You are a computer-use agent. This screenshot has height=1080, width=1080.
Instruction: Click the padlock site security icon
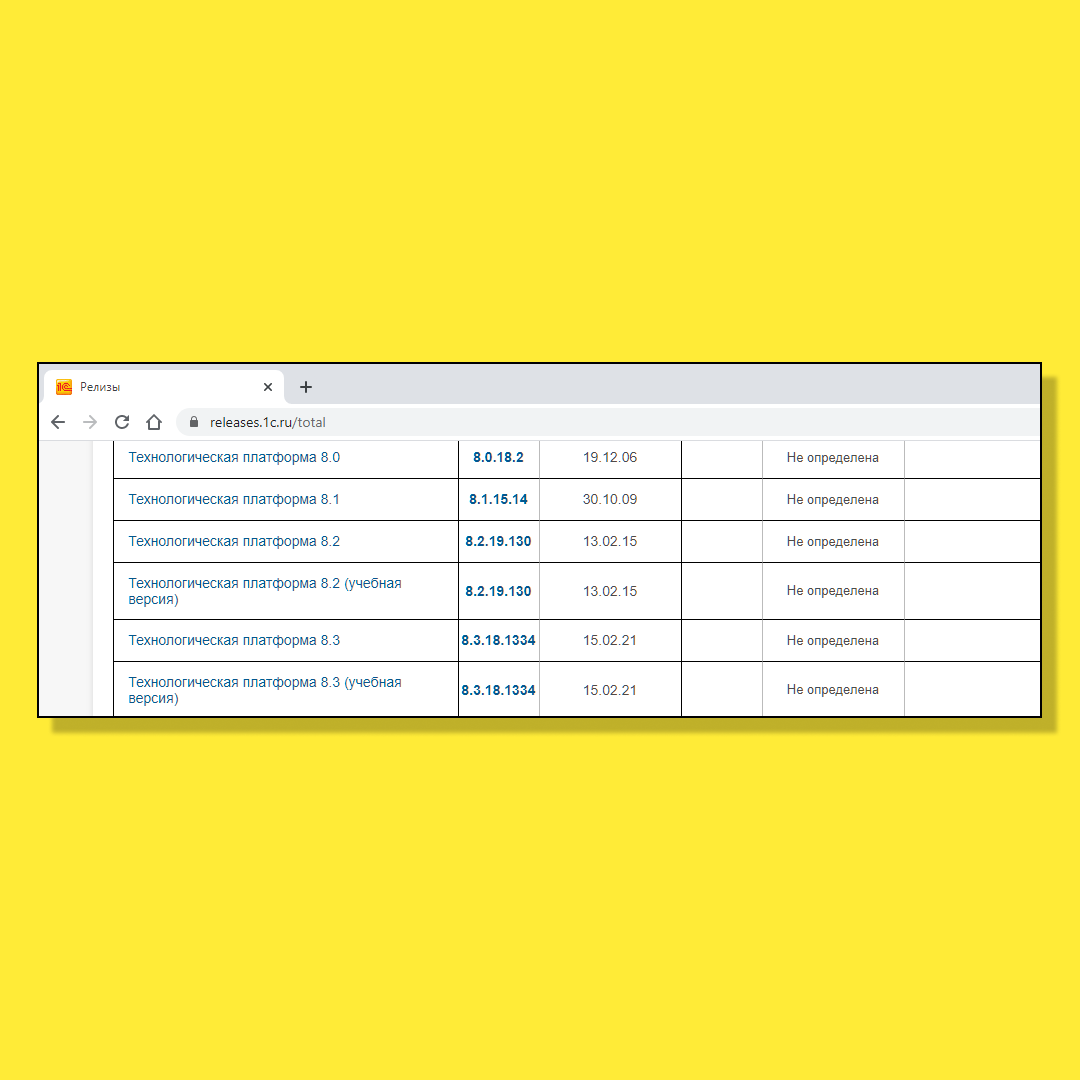[194, 422]
